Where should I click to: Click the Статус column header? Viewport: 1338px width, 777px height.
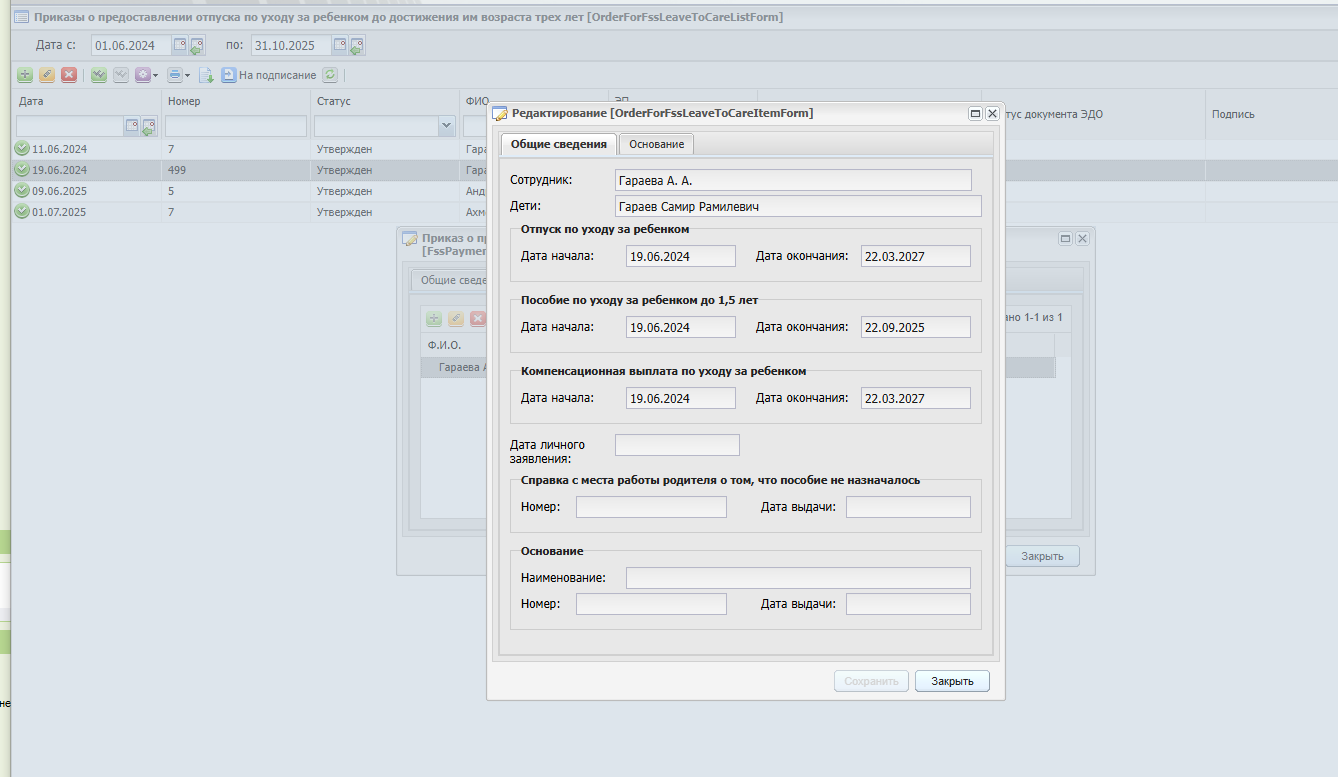click(384, 101)
